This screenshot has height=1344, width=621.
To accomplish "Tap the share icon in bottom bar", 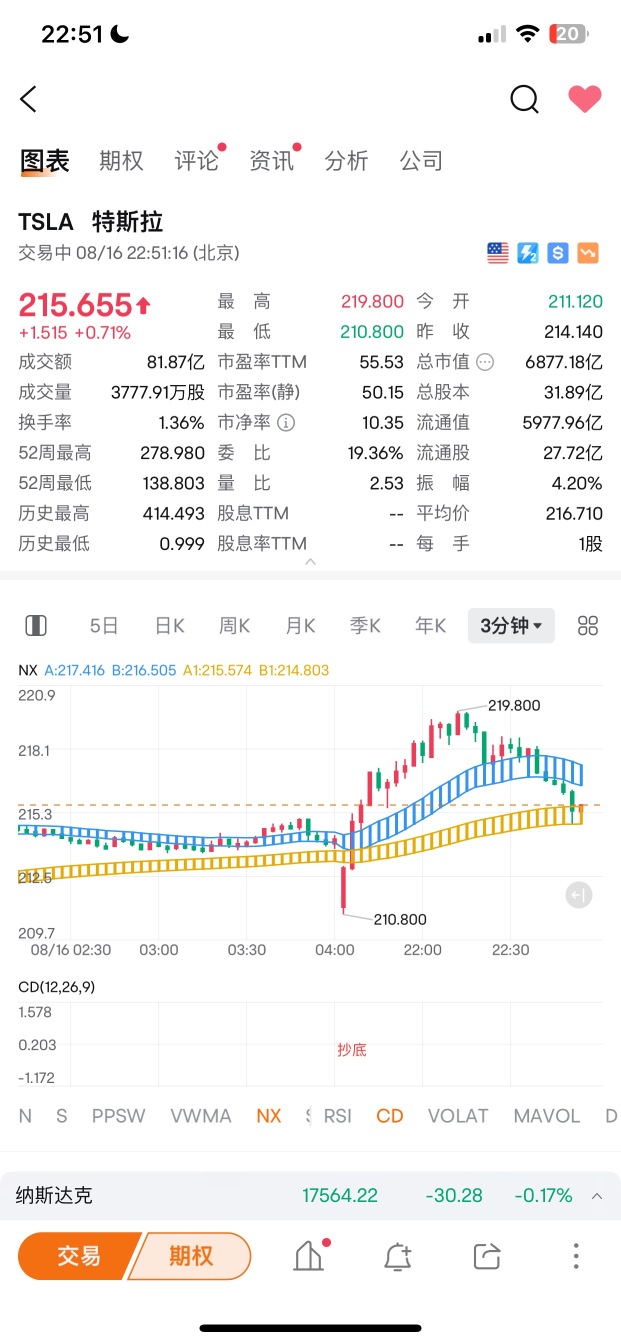I will point(487,1256).
